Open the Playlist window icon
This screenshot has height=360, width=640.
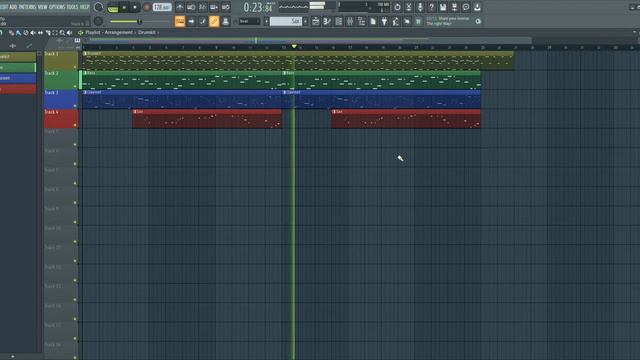coord(316,22)
